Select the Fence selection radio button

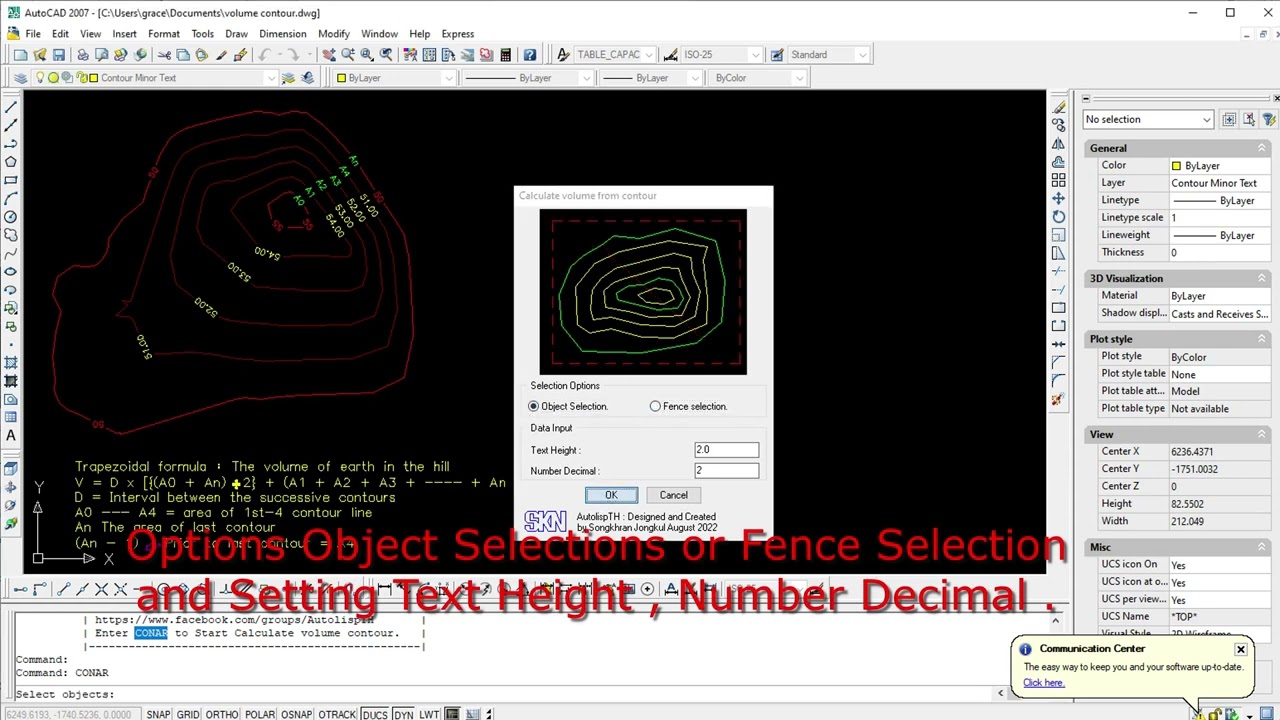(x=655, y=406)
